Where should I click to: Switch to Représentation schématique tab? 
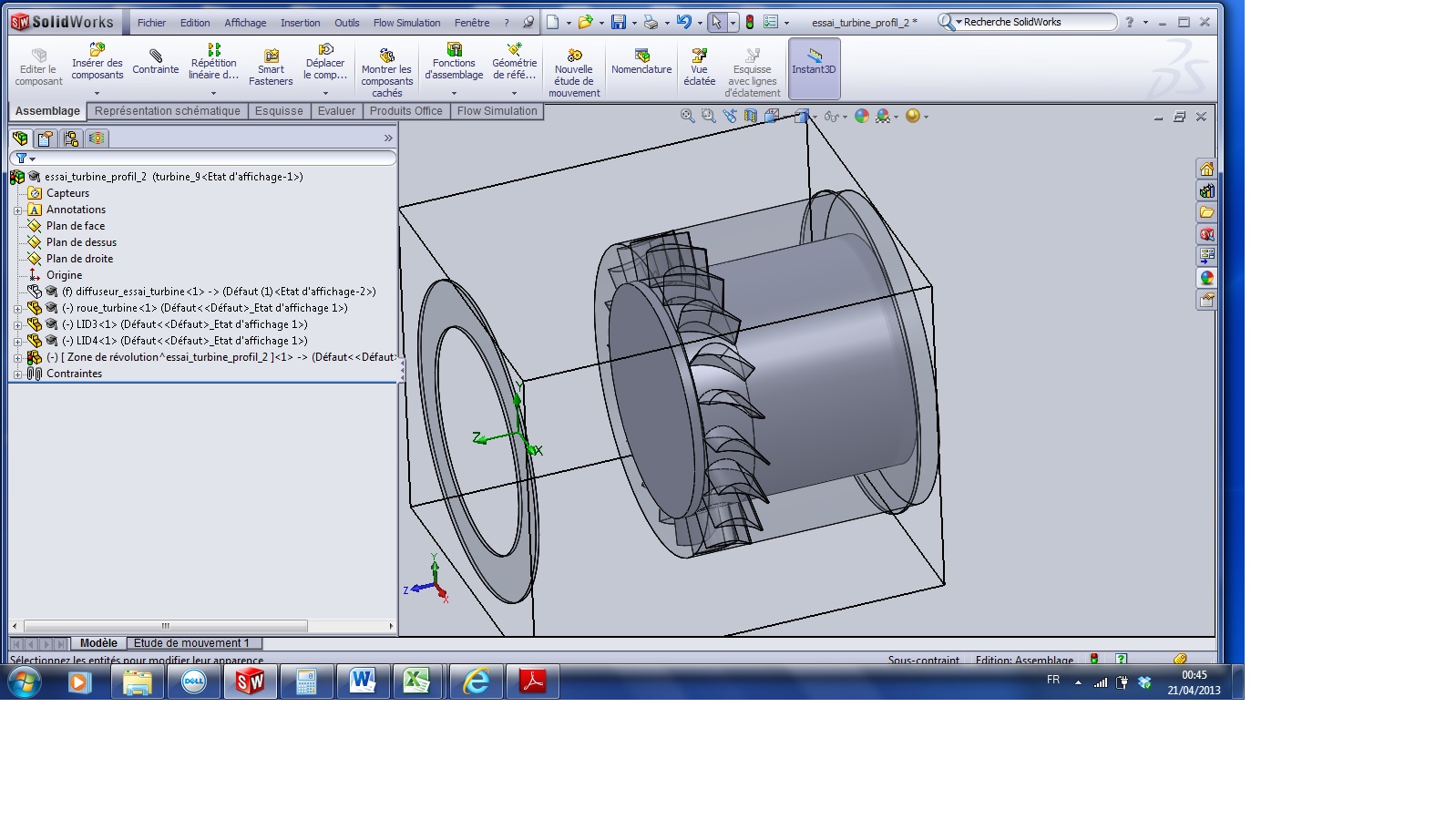168,111
